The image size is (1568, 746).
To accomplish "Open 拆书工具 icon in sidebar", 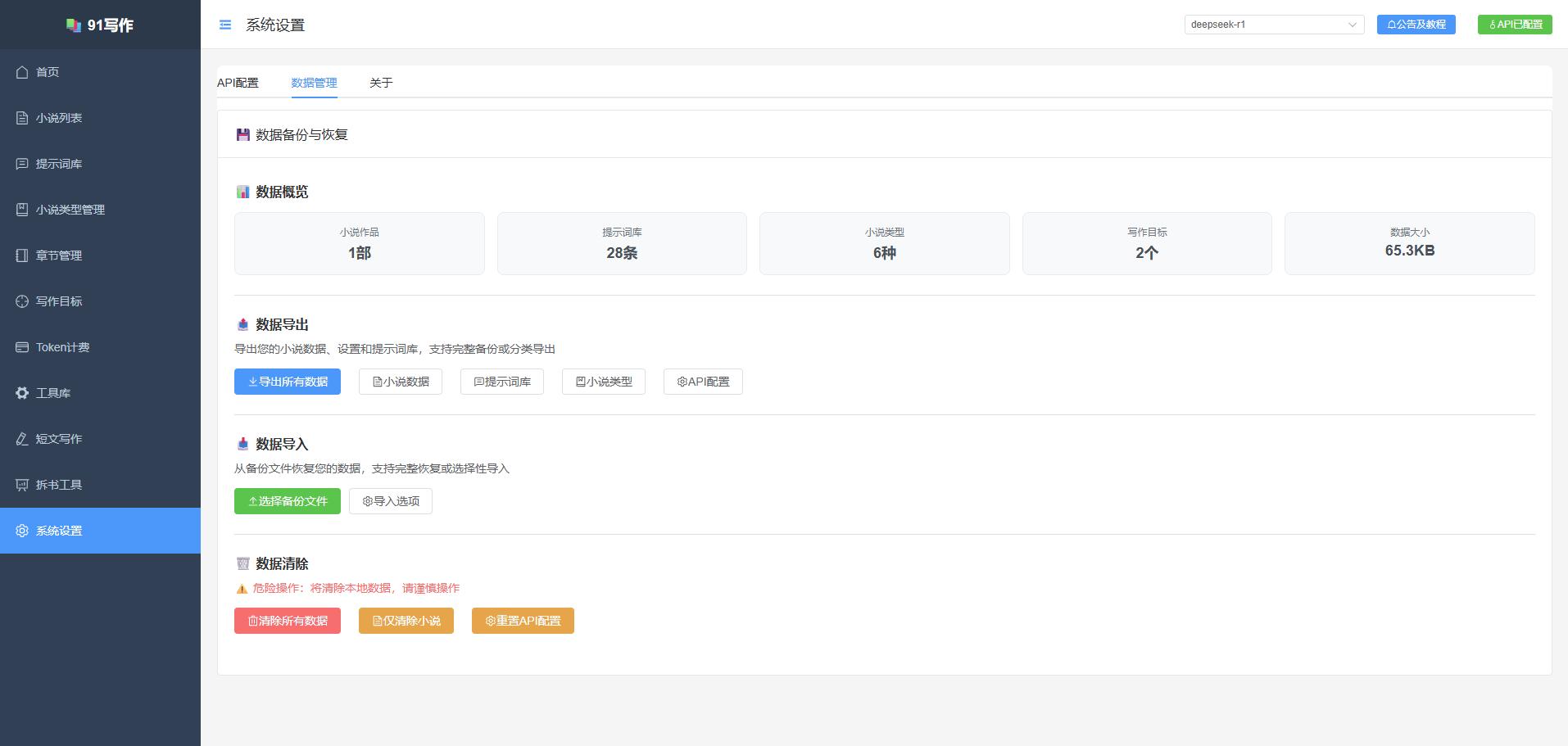I will coord(22,485).
